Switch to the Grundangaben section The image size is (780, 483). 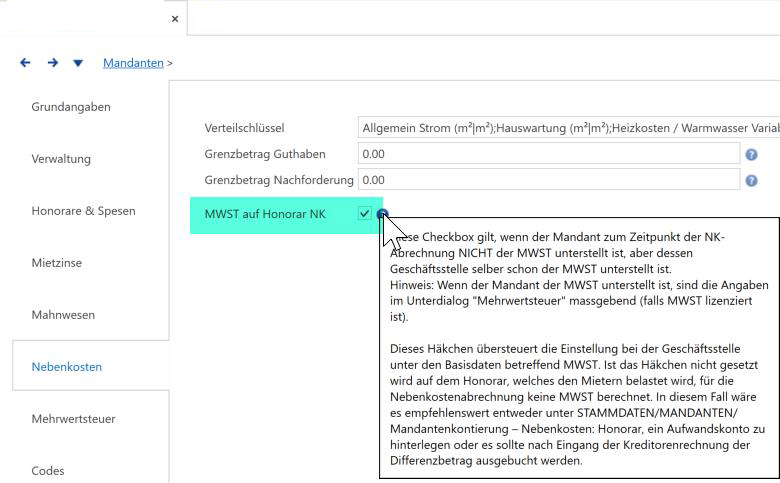[71, 107]
